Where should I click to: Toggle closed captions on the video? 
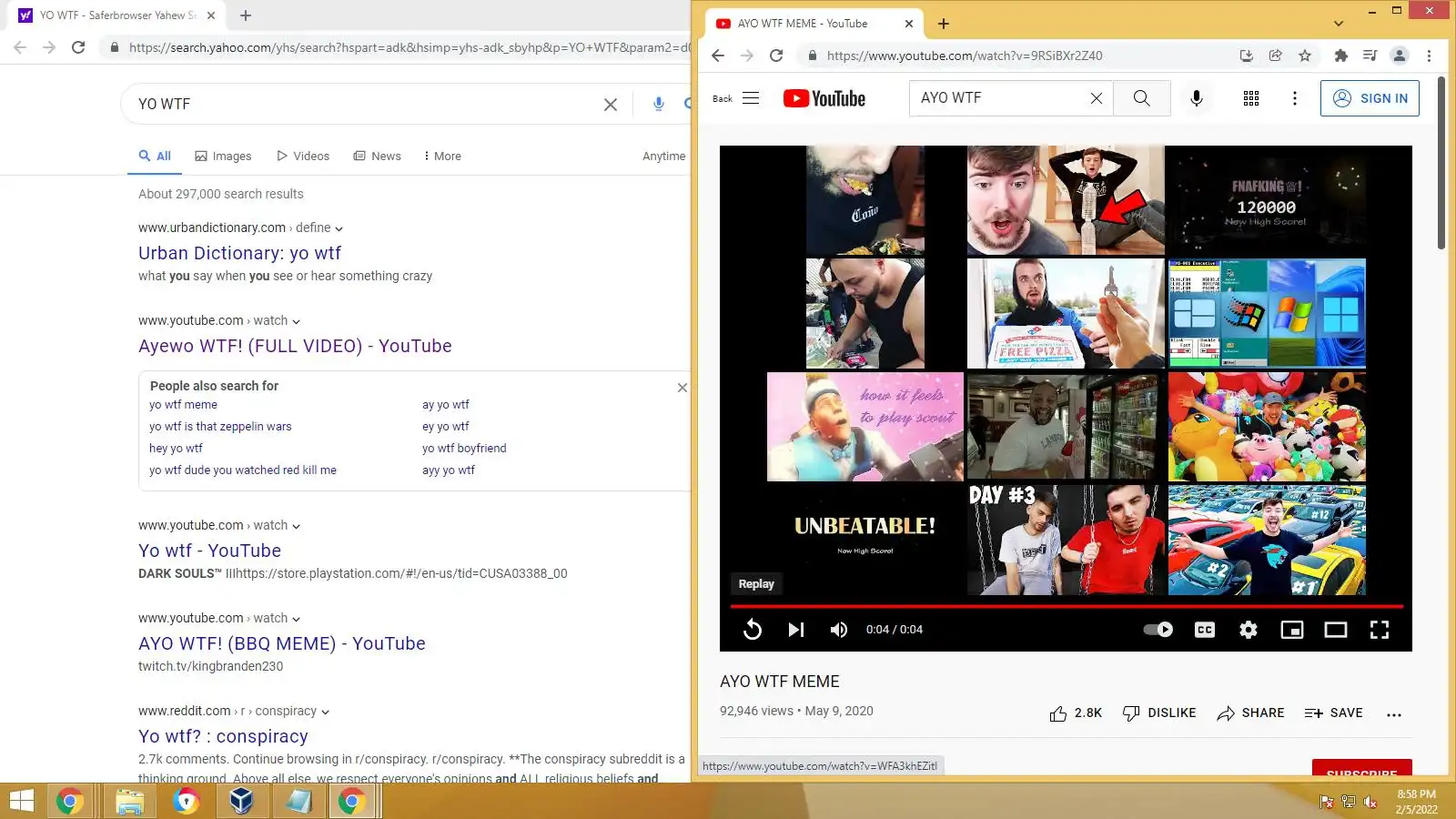(1205, 630)
